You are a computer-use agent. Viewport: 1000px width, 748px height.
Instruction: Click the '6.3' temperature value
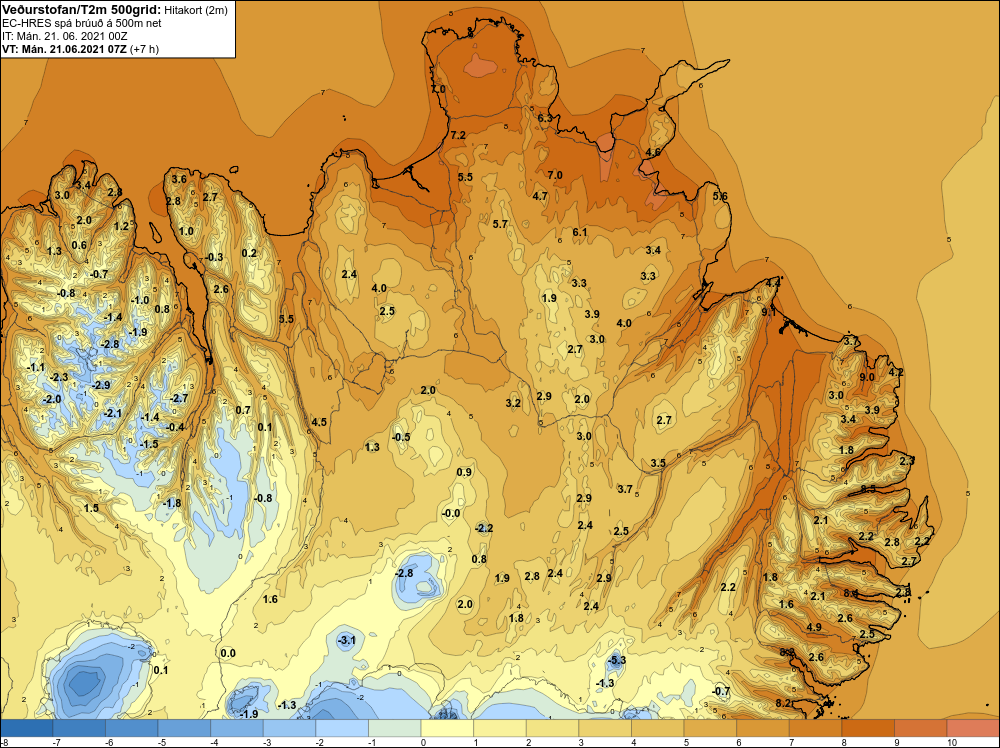tap(545, 118)
